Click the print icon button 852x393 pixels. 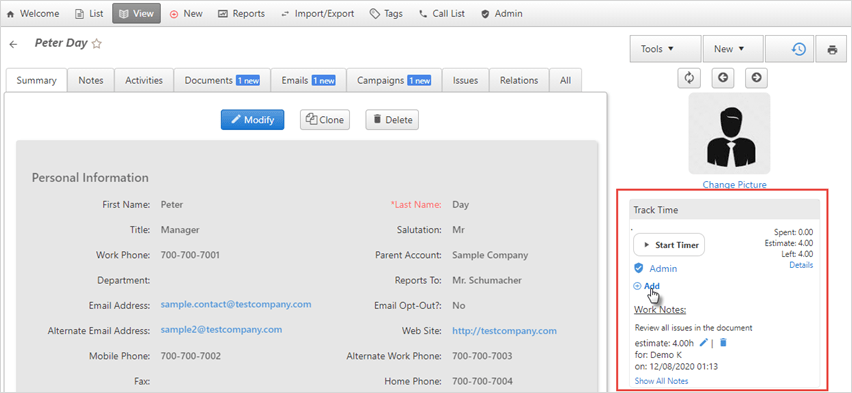pos(832,49)
